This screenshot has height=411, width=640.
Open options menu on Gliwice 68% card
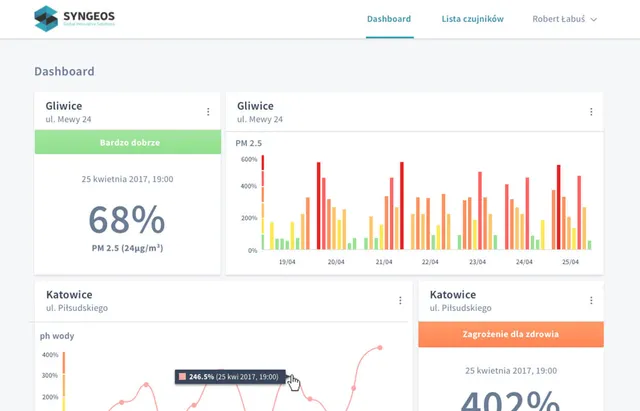tap(208, 111)
